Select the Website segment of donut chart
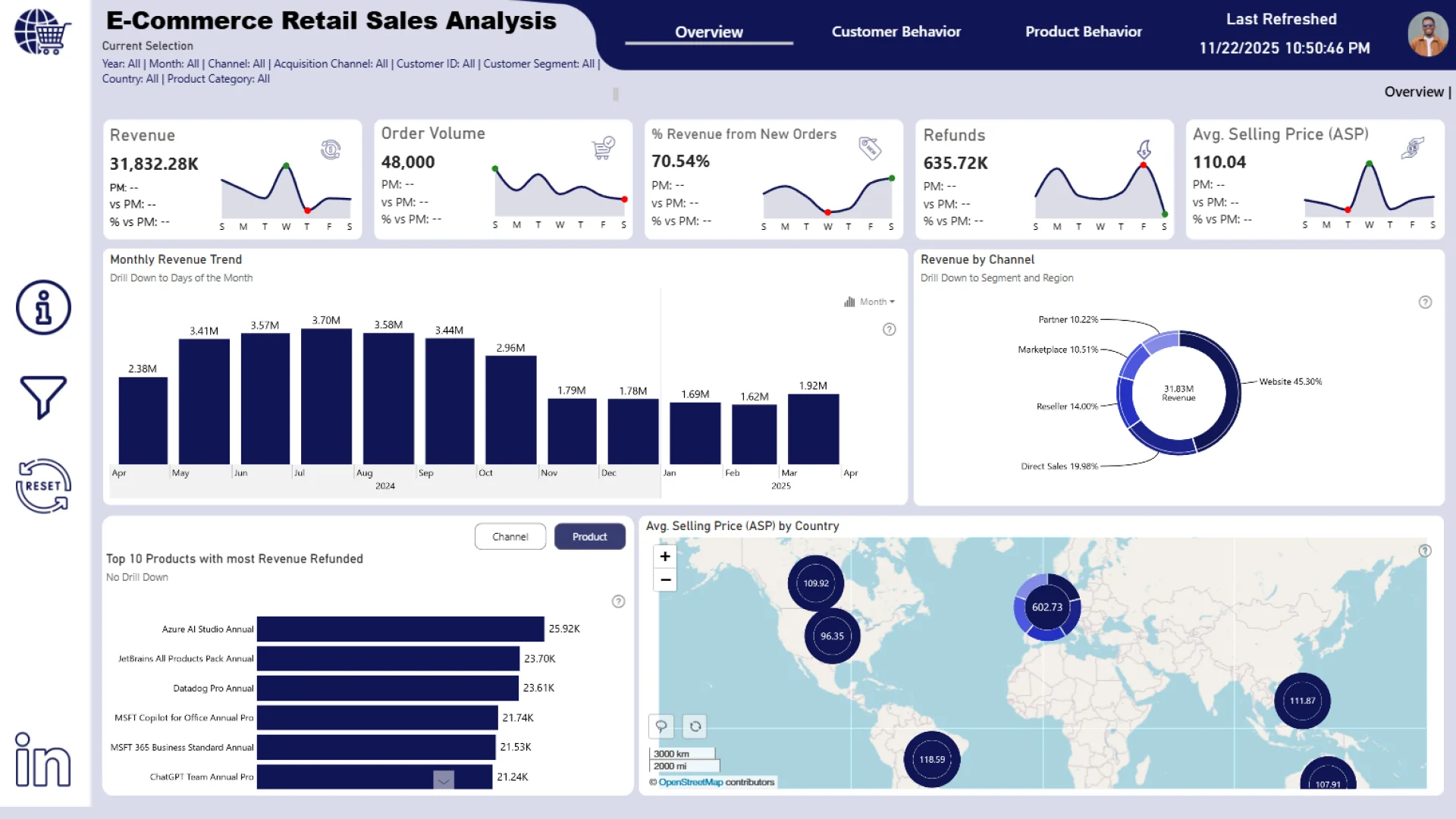This screenshot has width=1456, height=819. point(1232,387)
